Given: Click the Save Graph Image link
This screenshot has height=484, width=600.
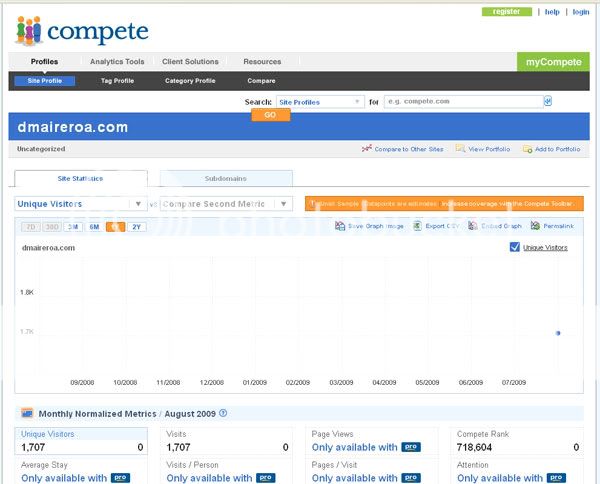Looking at the screenshot, I should 375,226.
